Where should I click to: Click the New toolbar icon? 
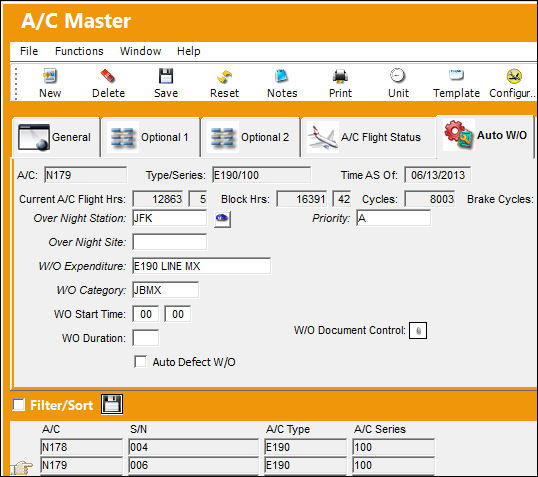[50, 76]
